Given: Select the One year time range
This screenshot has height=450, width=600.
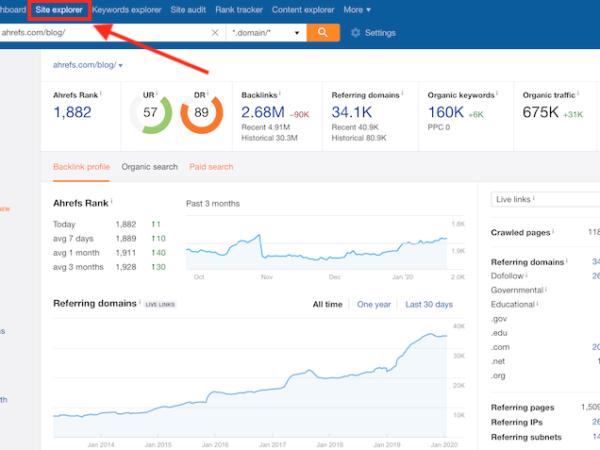Looking at the screenshot, I should click(373, 304).
